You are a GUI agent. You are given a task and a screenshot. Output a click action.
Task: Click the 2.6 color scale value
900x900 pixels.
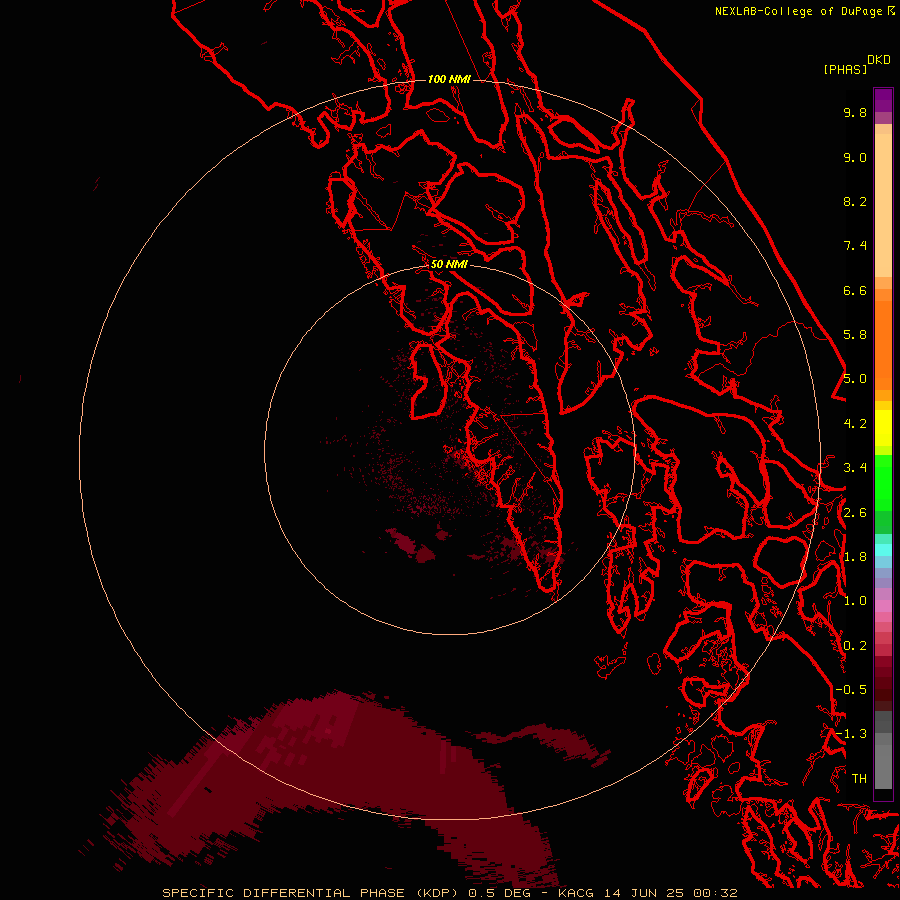855,513
